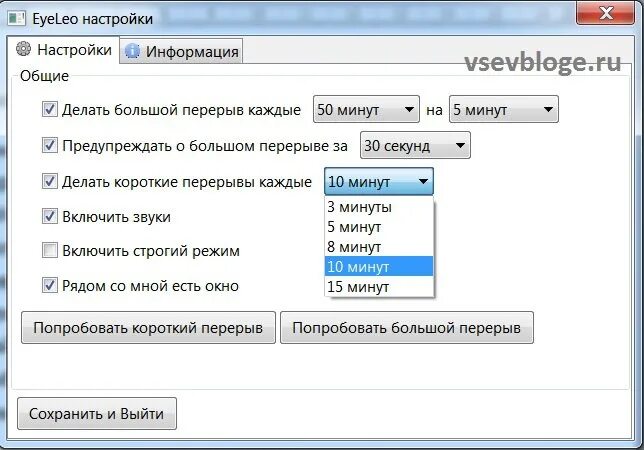Click the gear icon on Настройки tab

click(x=23, y=49)
